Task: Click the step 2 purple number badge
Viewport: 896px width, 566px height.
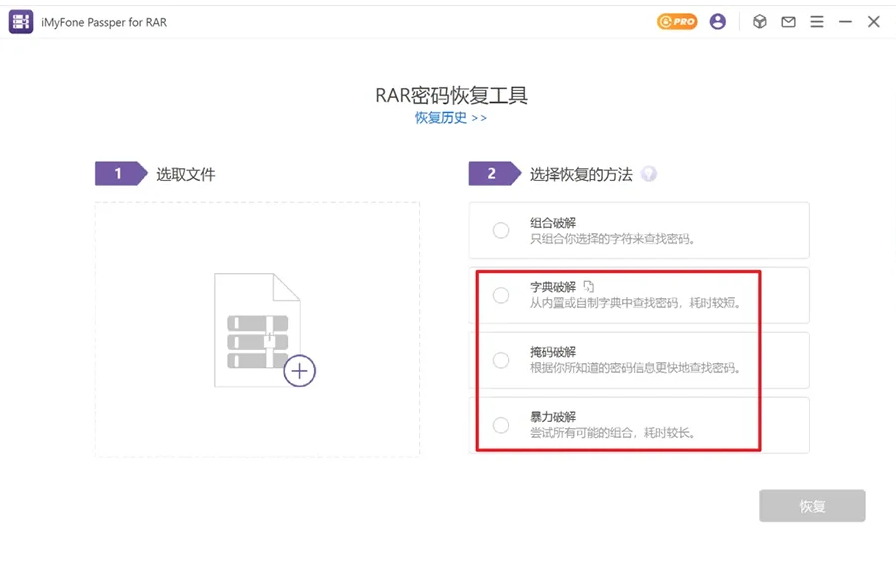Action: tap(493, 174)
